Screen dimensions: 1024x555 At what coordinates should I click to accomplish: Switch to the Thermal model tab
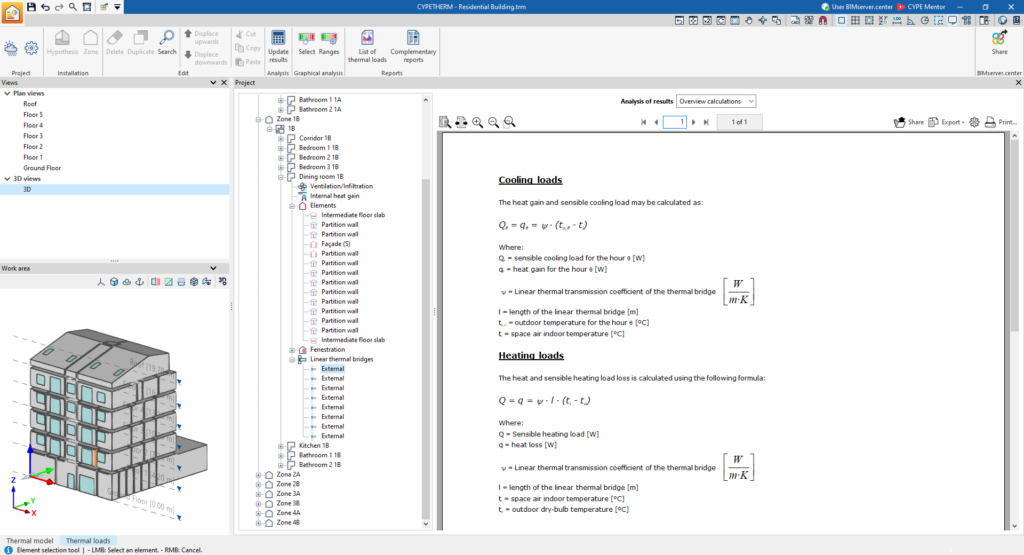tap(29, 541)
